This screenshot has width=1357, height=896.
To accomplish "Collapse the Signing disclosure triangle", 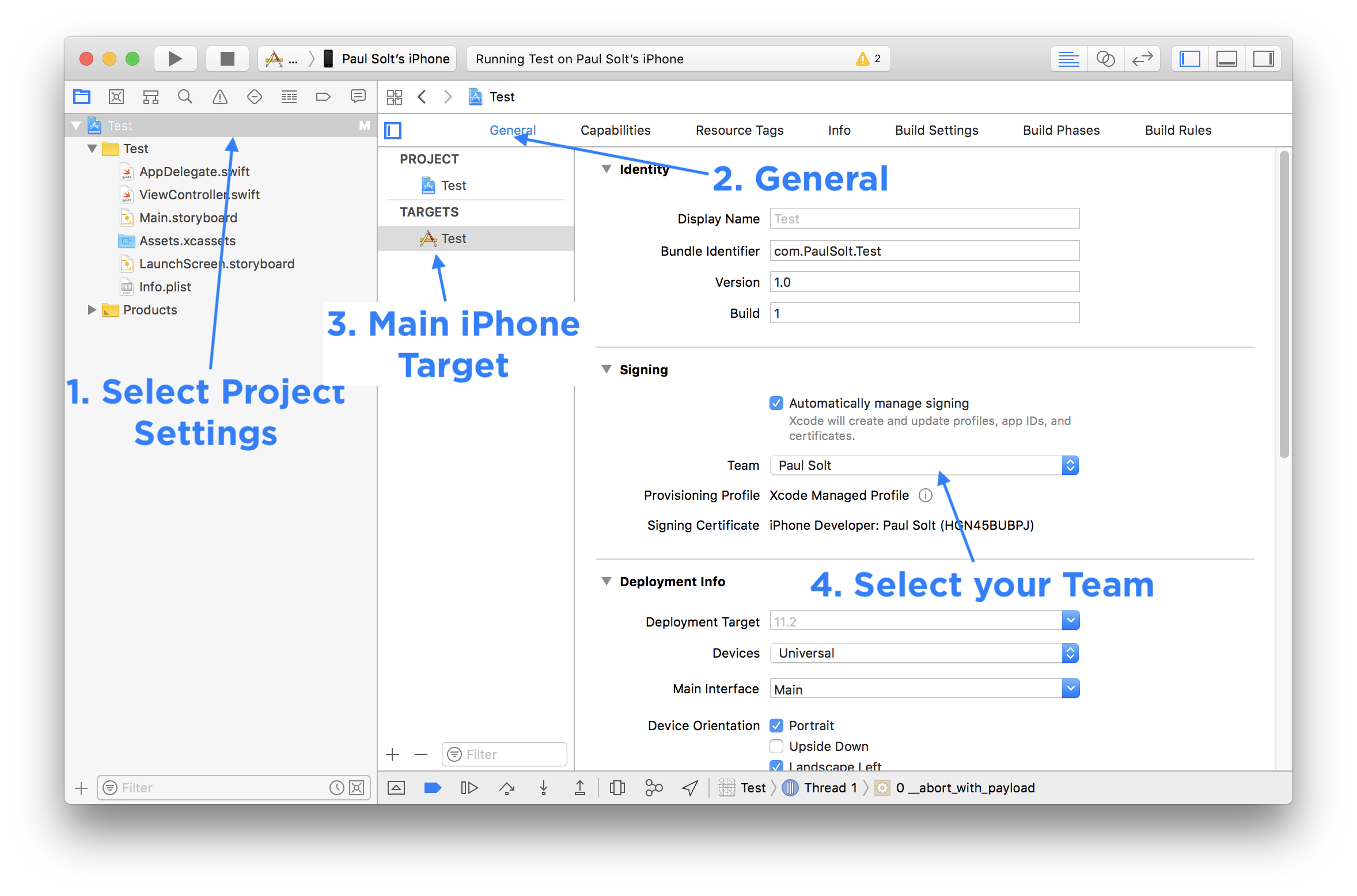I will pyautogui.click(x=607, y=369).
